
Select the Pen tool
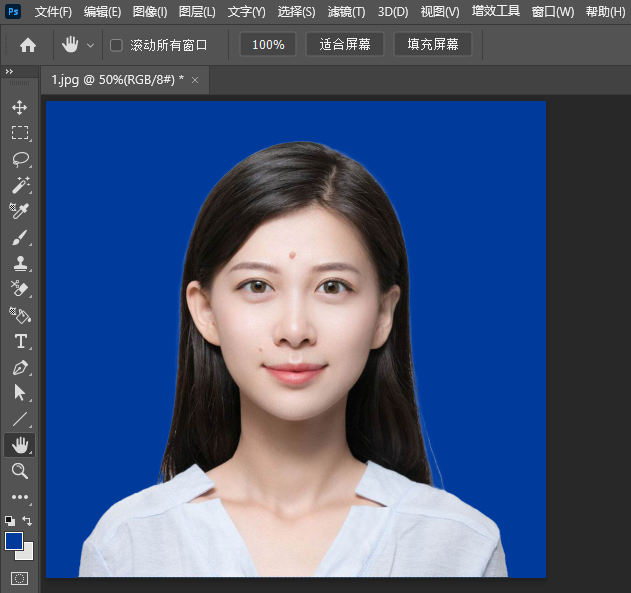tap(20, 367)
